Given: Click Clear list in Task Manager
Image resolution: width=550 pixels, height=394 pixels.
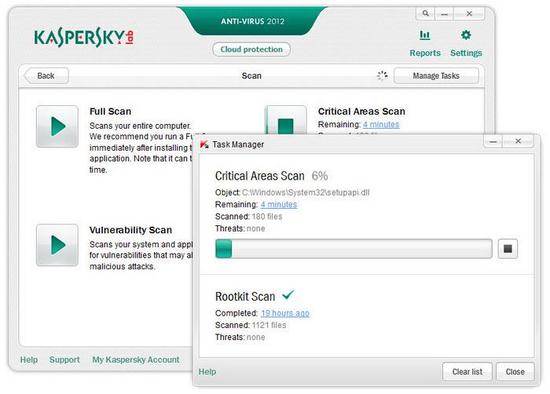Looking at the screenshot, I should (467, 372).
